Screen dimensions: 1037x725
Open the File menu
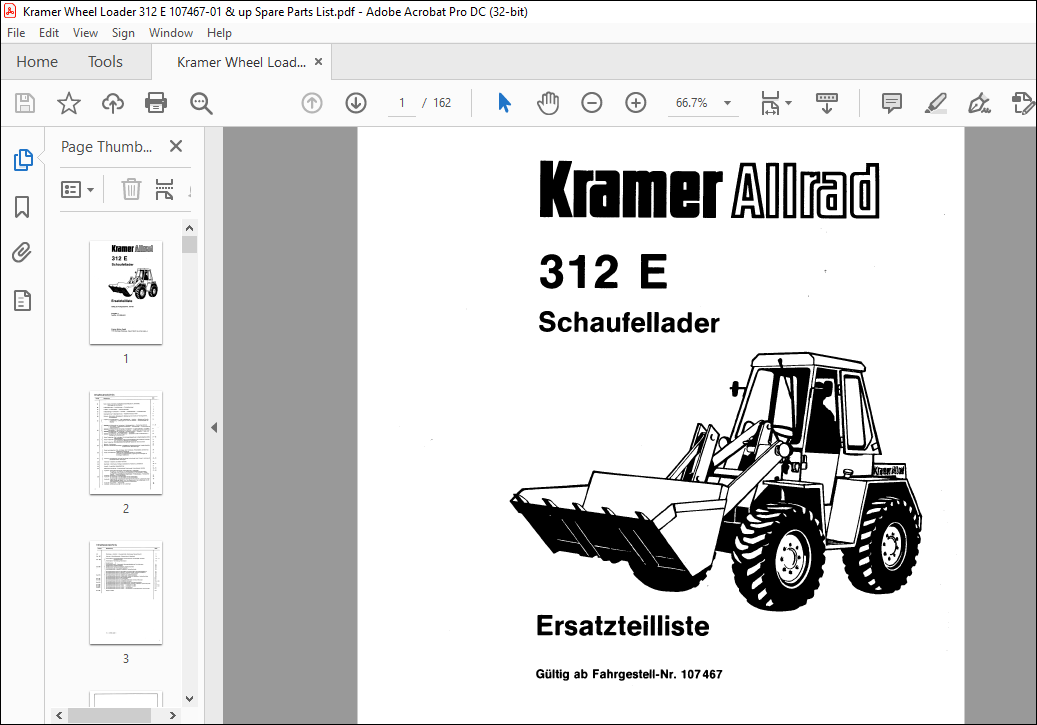(16, 32)
